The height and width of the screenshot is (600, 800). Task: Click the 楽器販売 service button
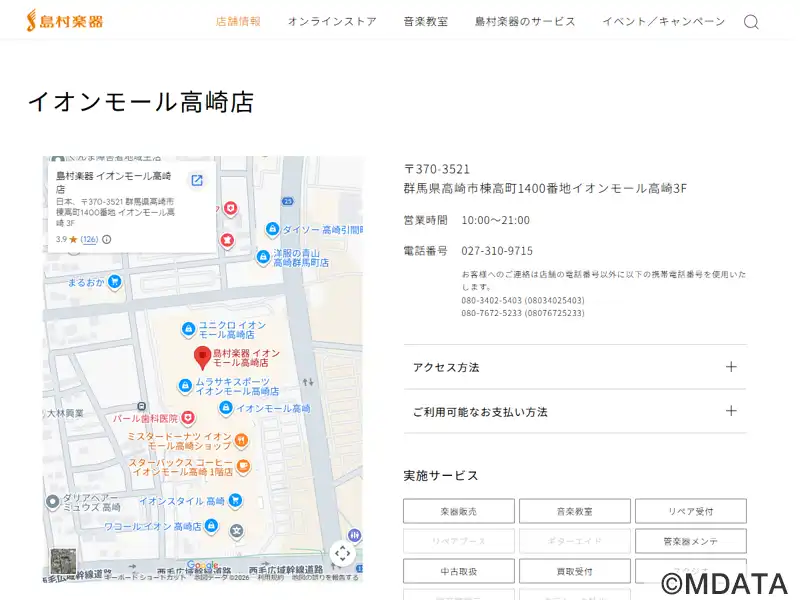point(459,511)
